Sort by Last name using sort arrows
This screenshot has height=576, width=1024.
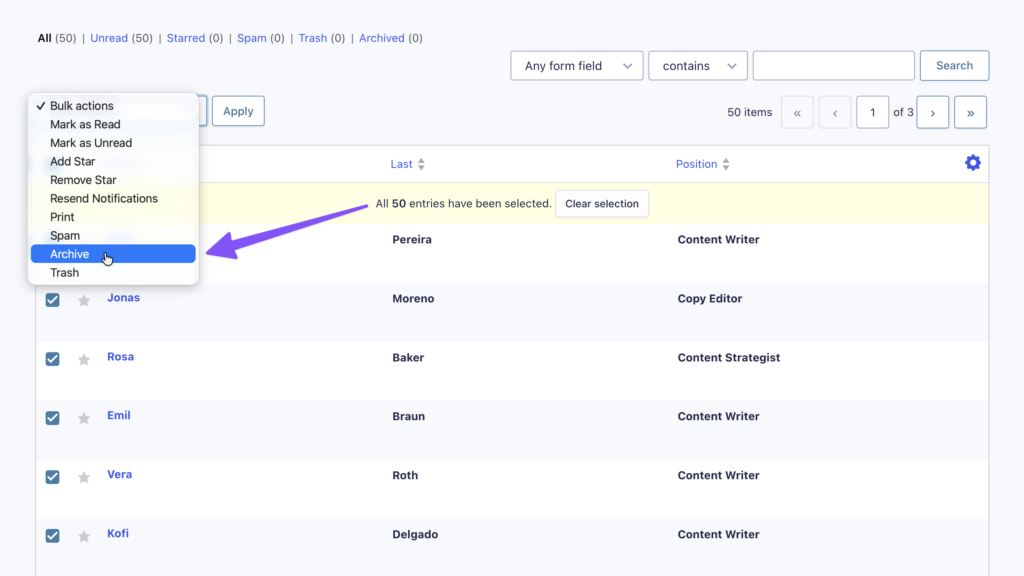click(421, 165)
